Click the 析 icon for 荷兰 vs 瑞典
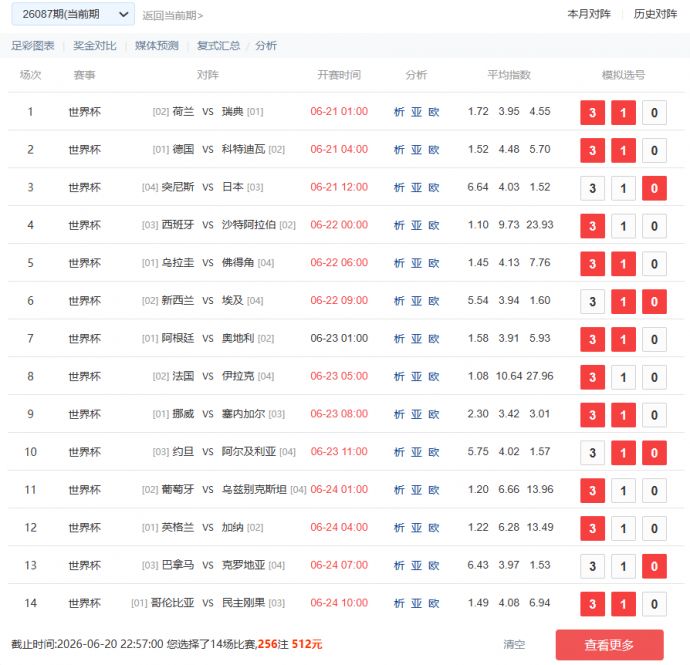Viewport: 690px width, 665px height. [x=399, y=112]
